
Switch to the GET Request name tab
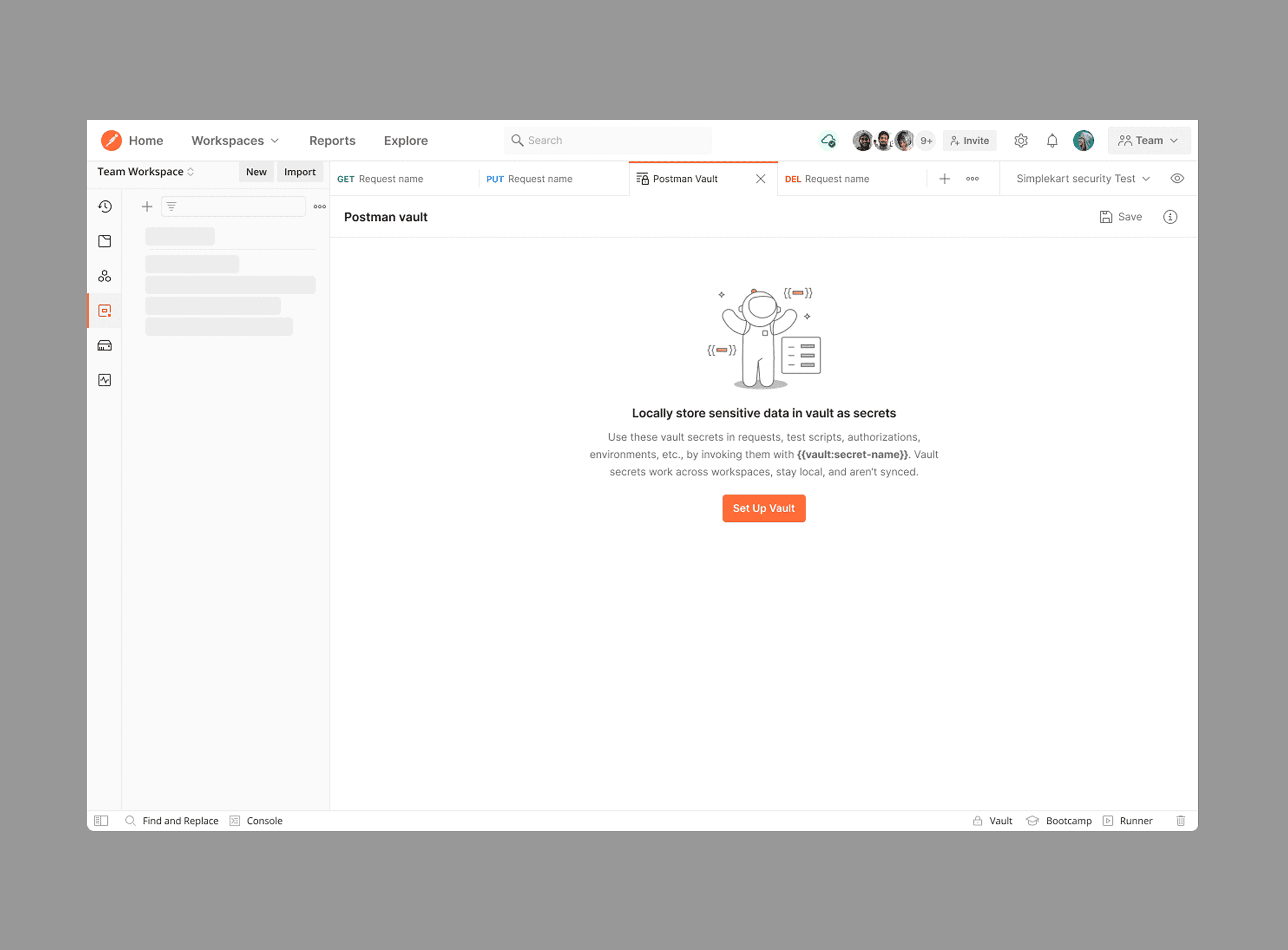click(x=404, y=179)
